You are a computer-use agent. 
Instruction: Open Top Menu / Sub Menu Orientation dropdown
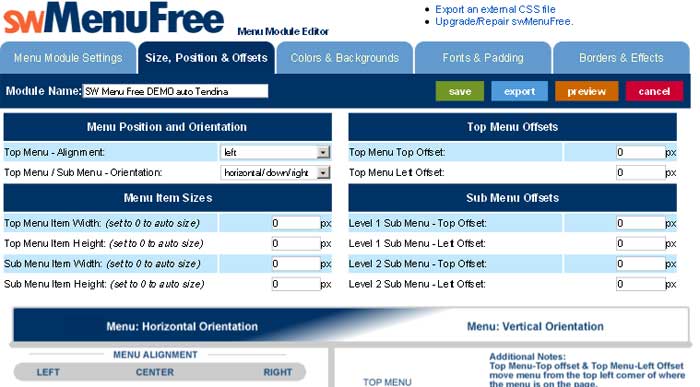point(275,172)
